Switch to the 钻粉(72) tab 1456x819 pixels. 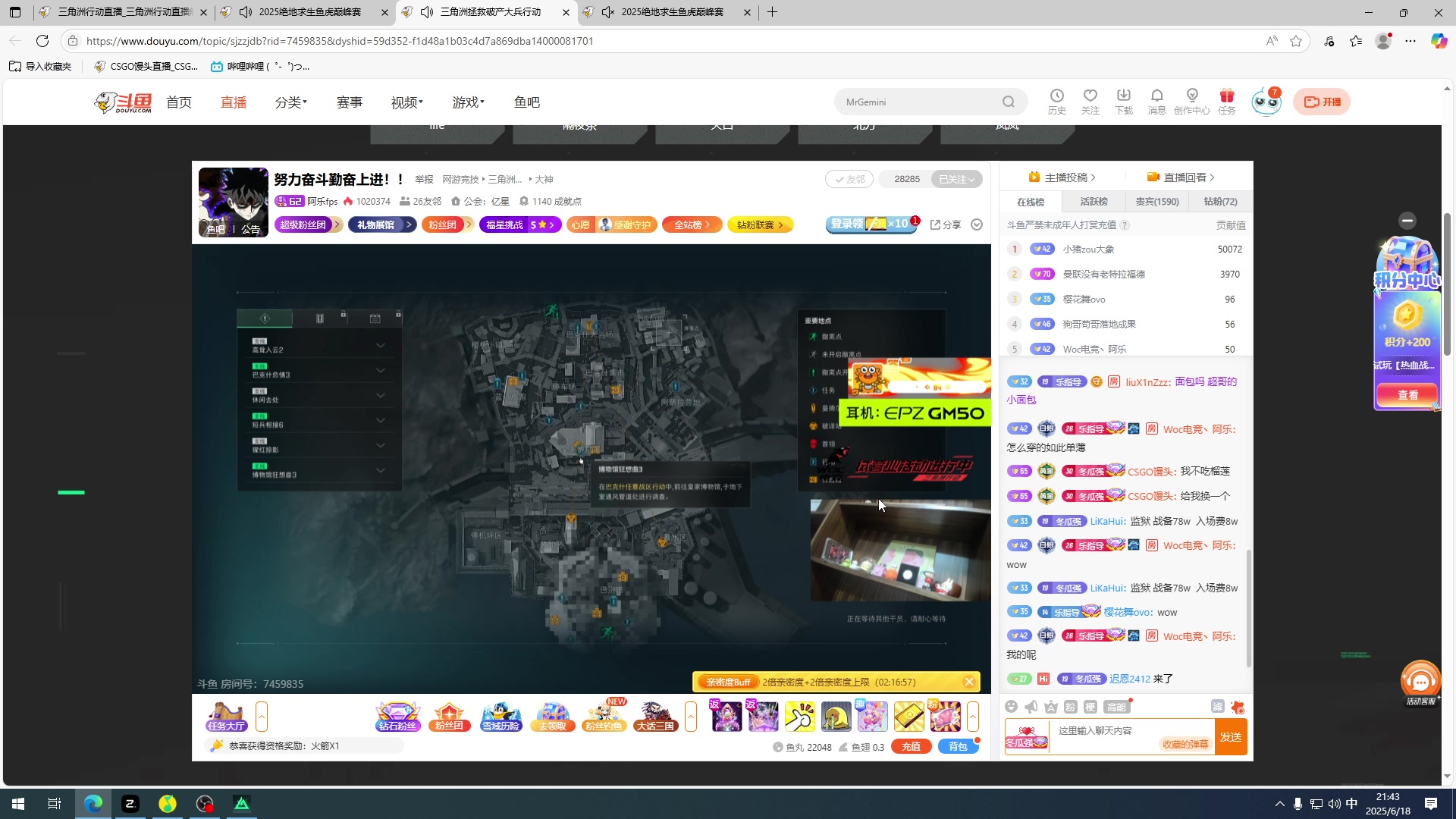point(1220,202)
